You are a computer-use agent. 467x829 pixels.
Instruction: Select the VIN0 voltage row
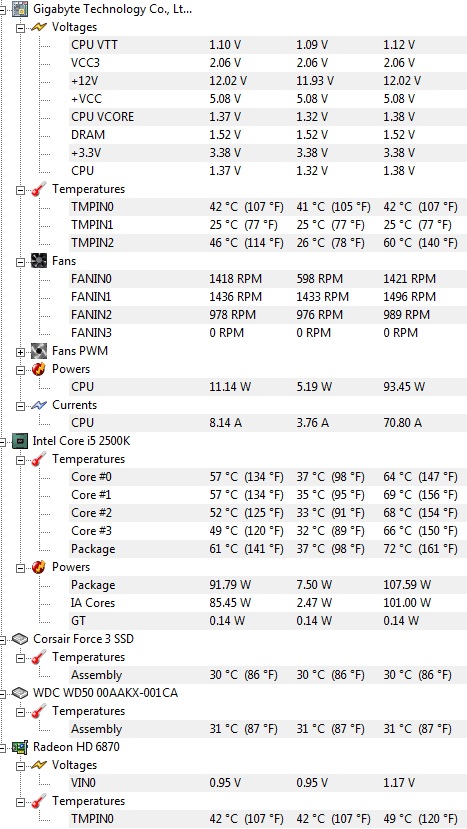point(268,782)
